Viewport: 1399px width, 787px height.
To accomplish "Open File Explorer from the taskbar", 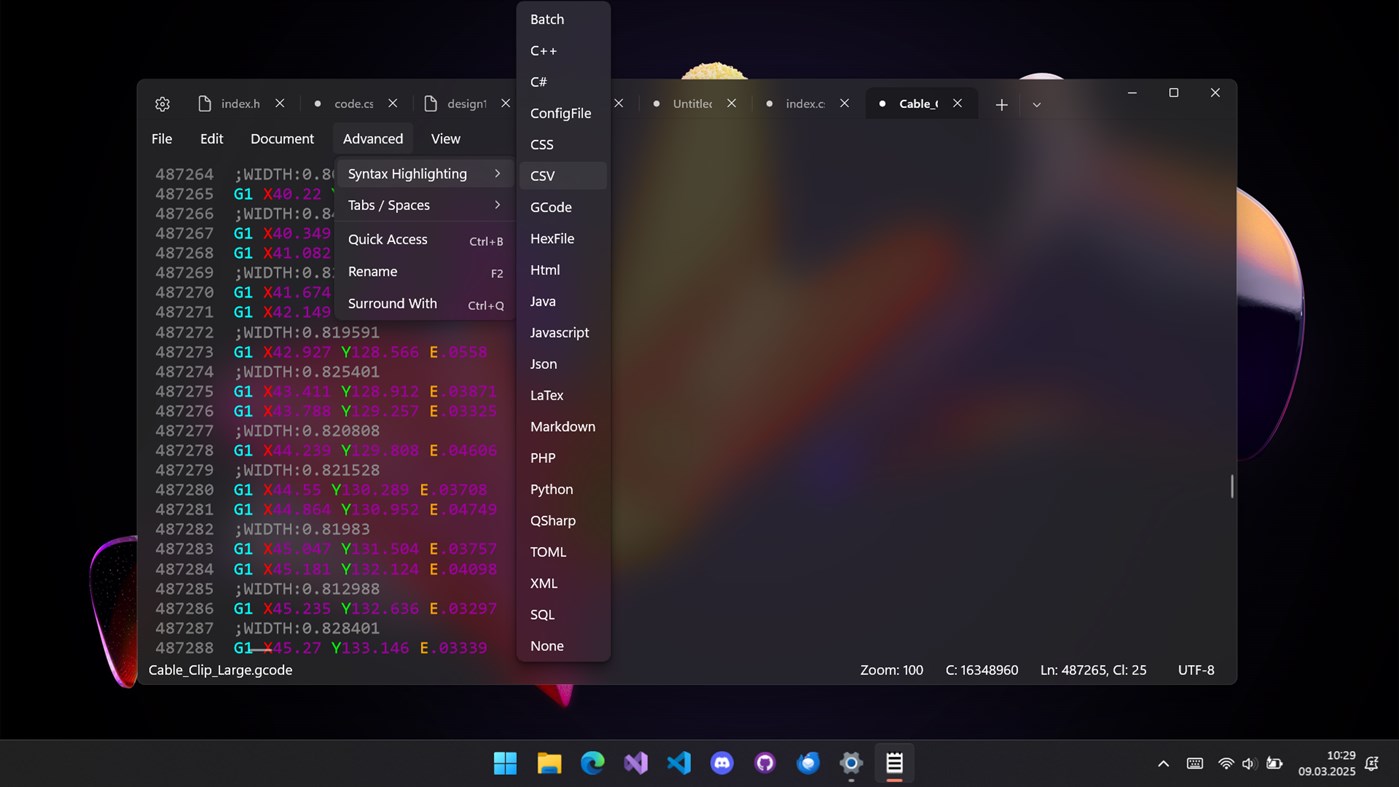I will pyautogui.click(x=549, y=764).
